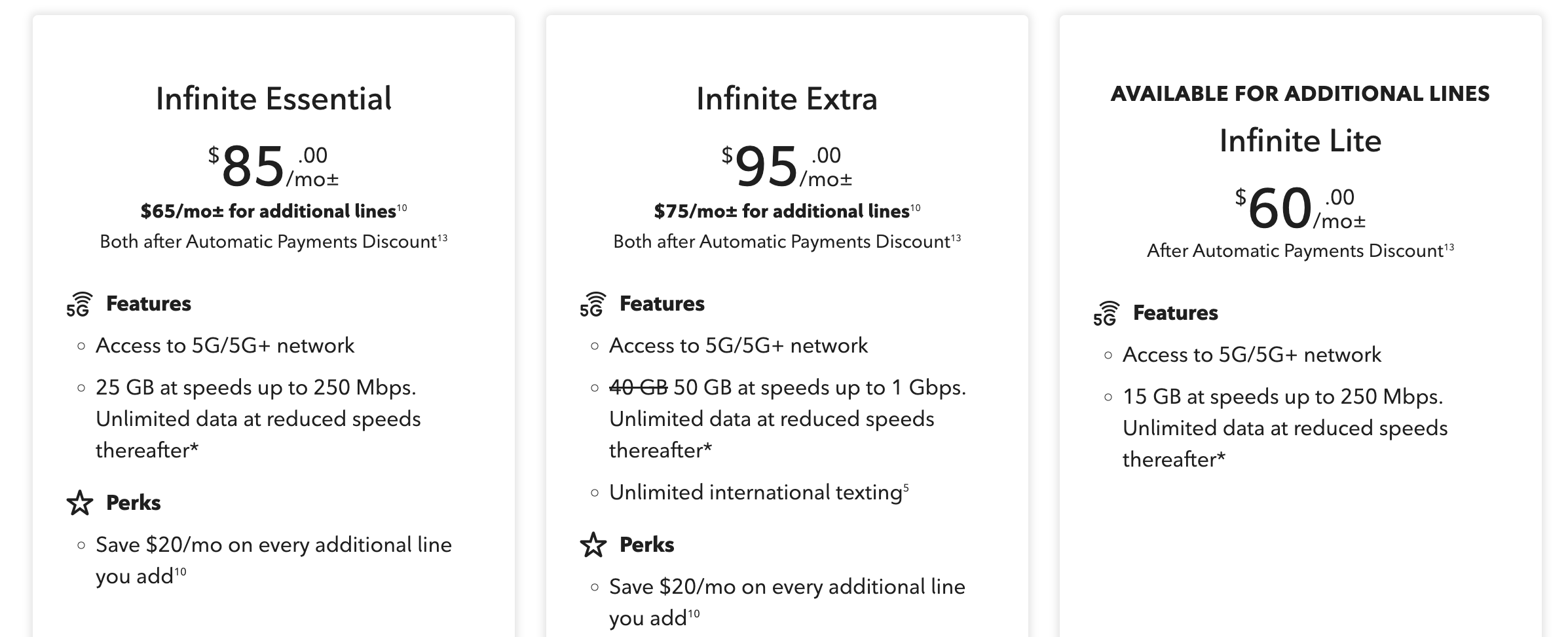
Task: Open footnote 13 under the Infinite Essential price
Action: (x=443, y=238)
